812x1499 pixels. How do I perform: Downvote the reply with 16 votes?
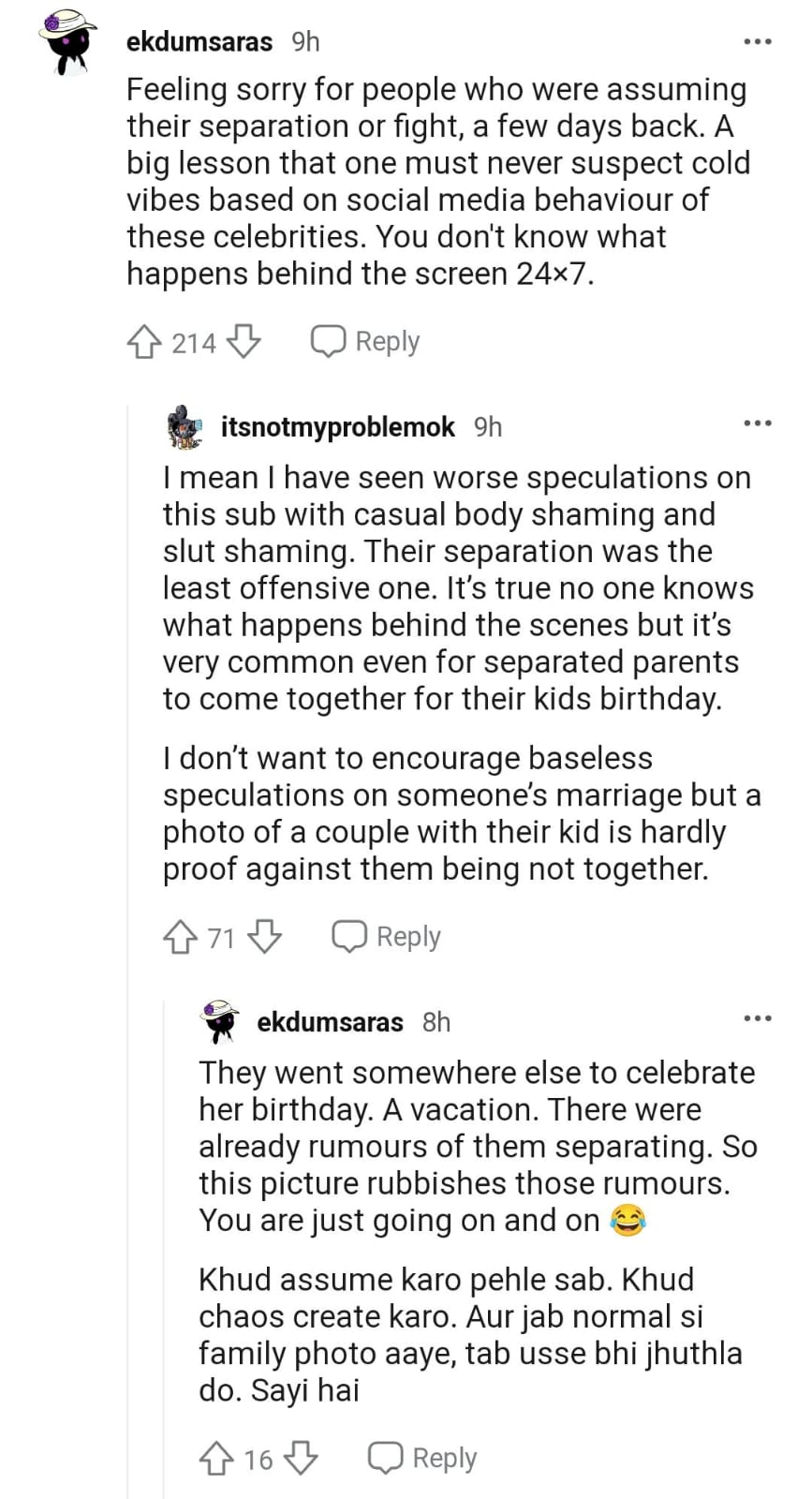(x=301, y=1458)
